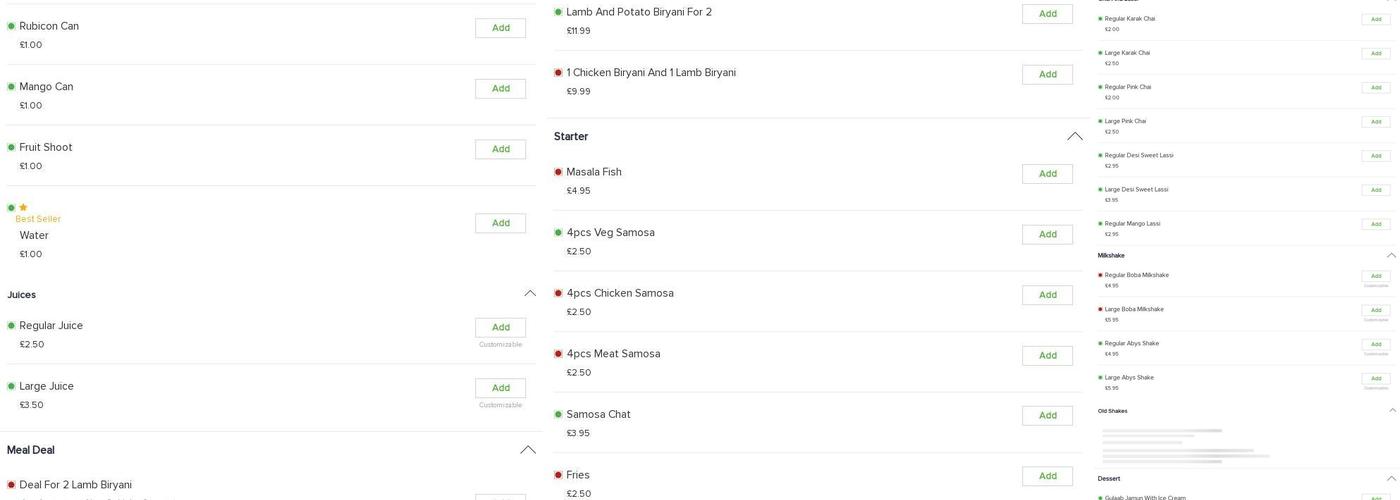This screenshot has width=1400, height=500.
Task: Collapse the Milkshake section
Action: click(1391, 255)
